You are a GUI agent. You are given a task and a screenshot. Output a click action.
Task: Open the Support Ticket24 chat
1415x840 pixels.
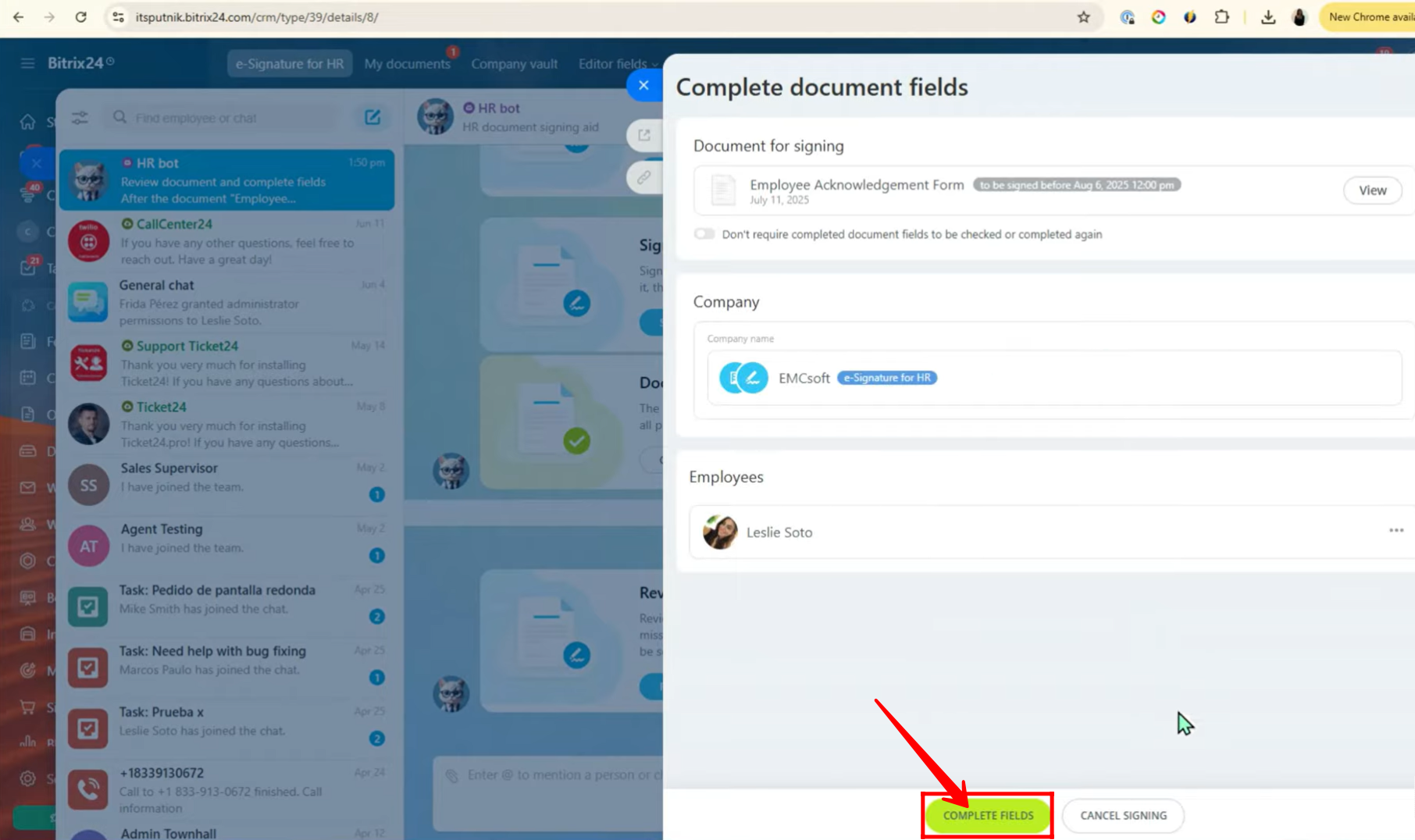227,363
